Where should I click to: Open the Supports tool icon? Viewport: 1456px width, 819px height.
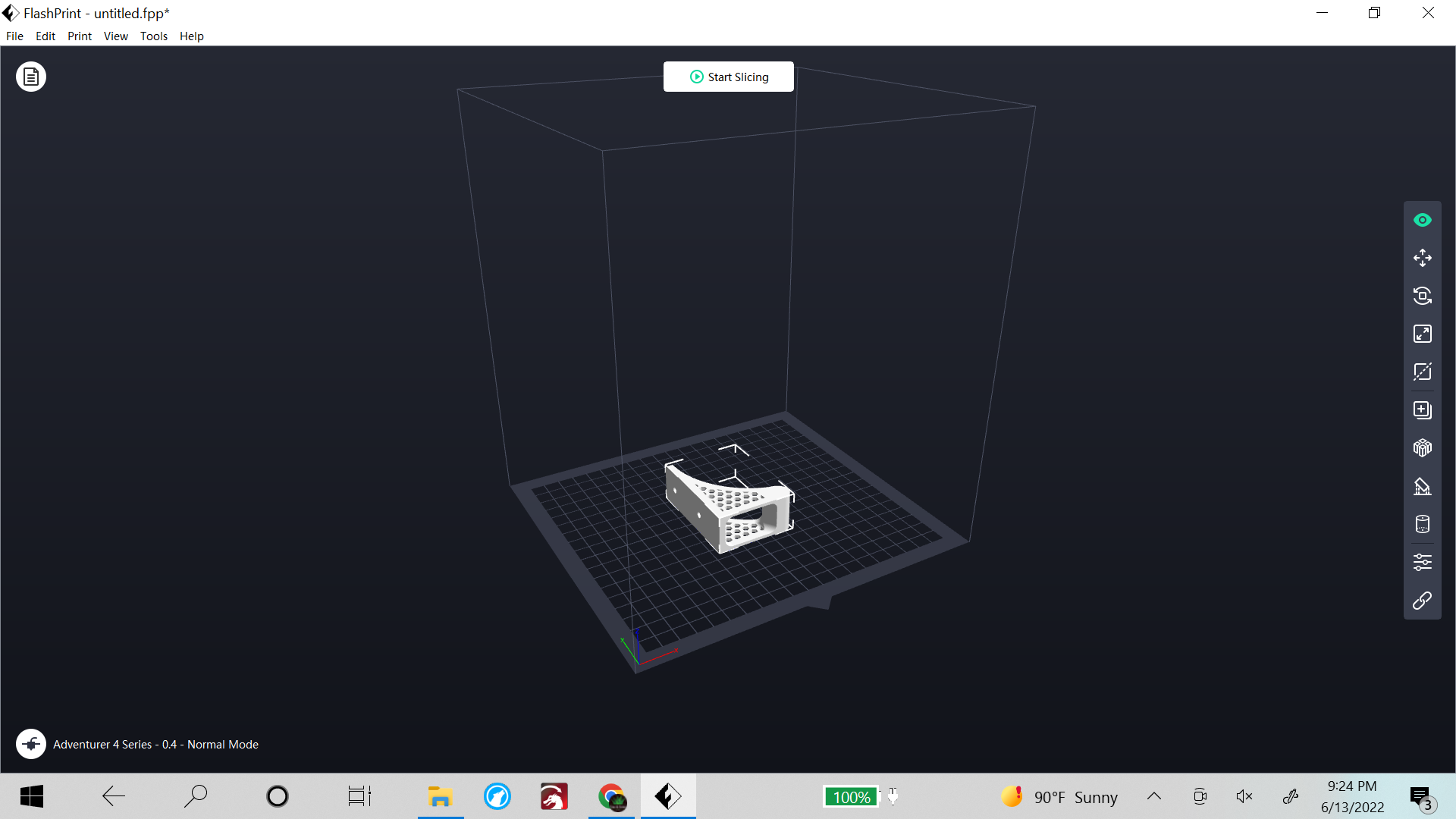[1422, 486]
